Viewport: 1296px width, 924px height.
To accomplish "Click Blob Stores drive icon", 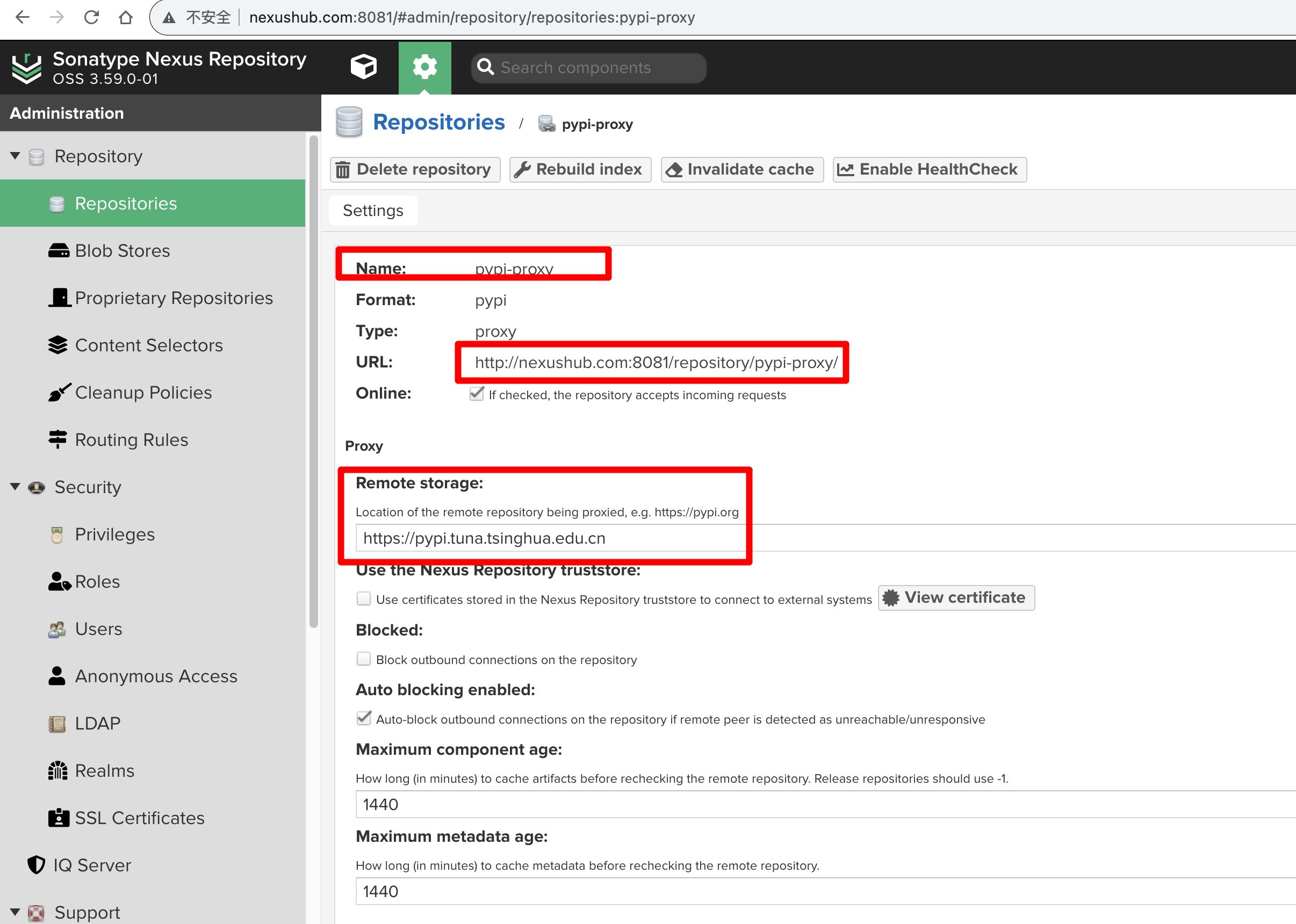I will pos(59,250).
